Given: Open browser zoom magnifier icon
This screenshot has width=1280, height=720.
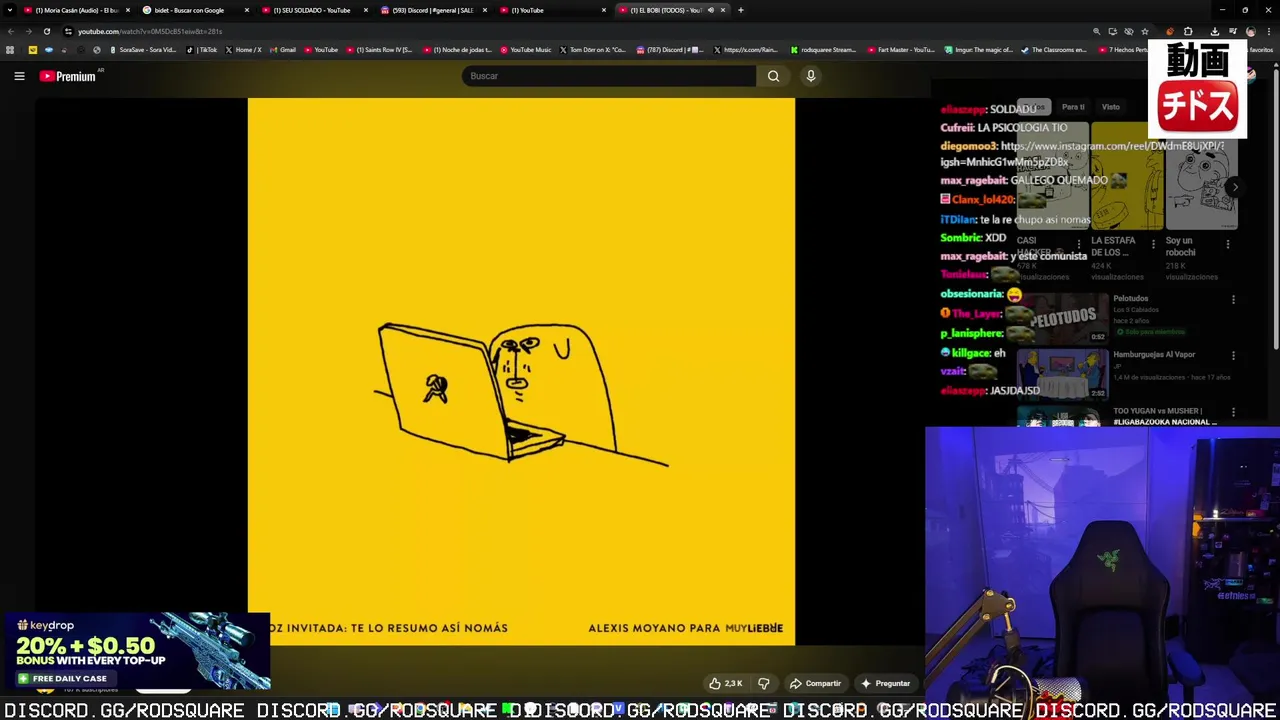Looking at the screenshot, I should click(x=1097, y=31).
